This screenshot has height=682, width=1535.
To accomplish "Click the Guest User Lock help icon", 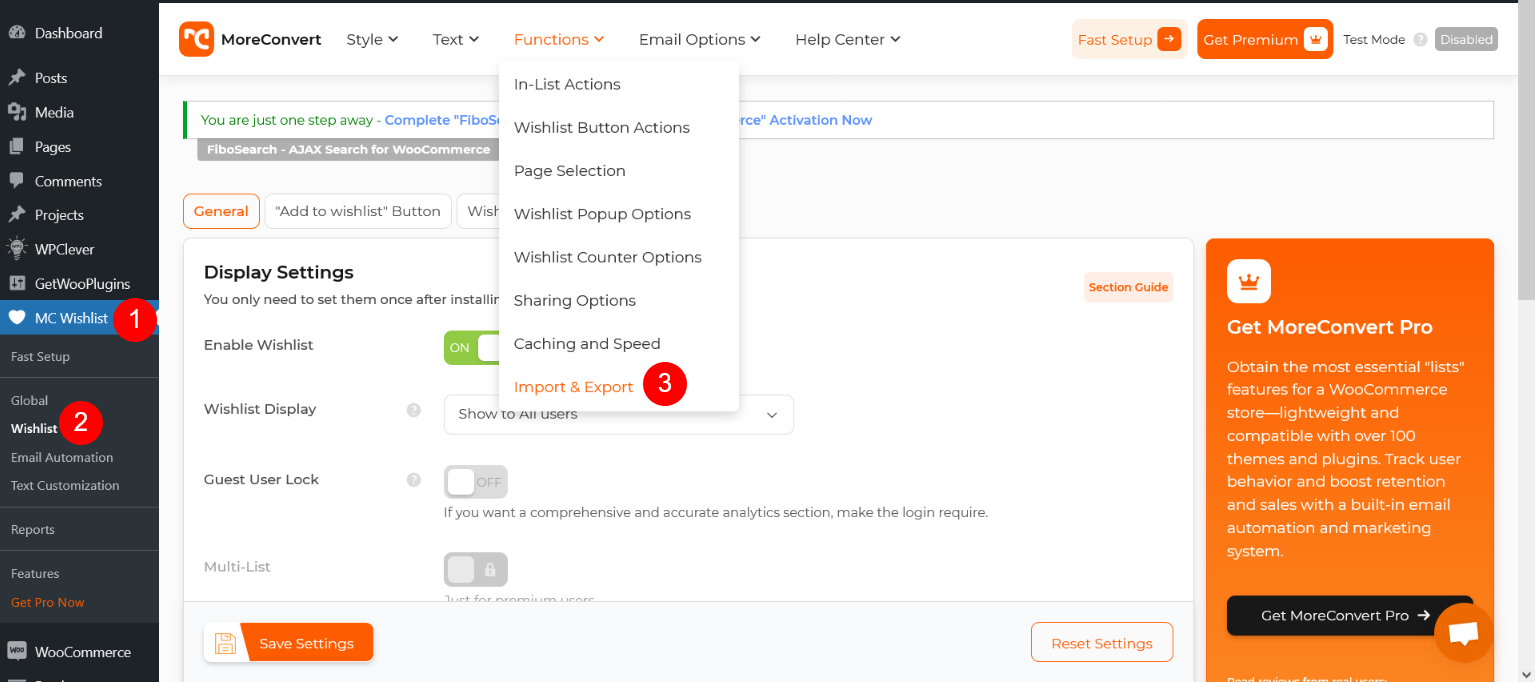I will coord(414,480).
